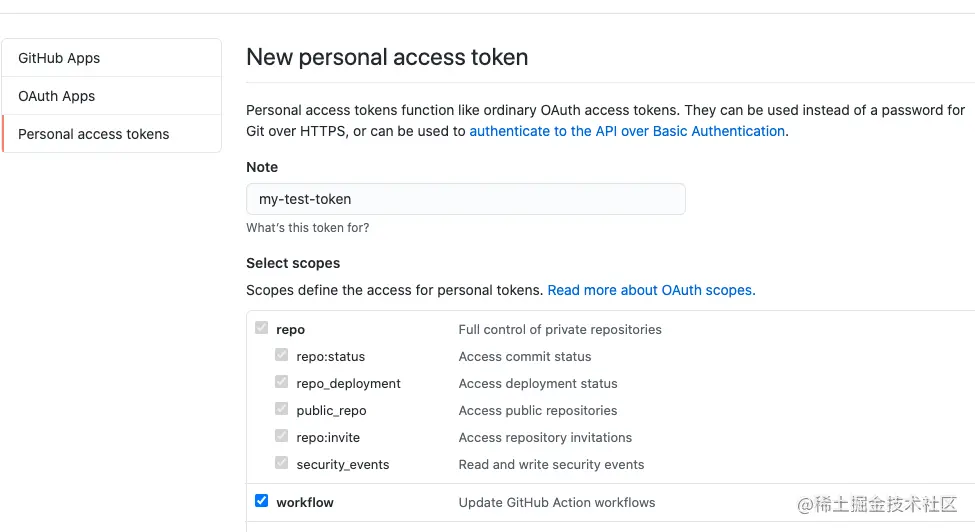
Task: Click the repo:invite scope label
Action: [x=328, y=437]
